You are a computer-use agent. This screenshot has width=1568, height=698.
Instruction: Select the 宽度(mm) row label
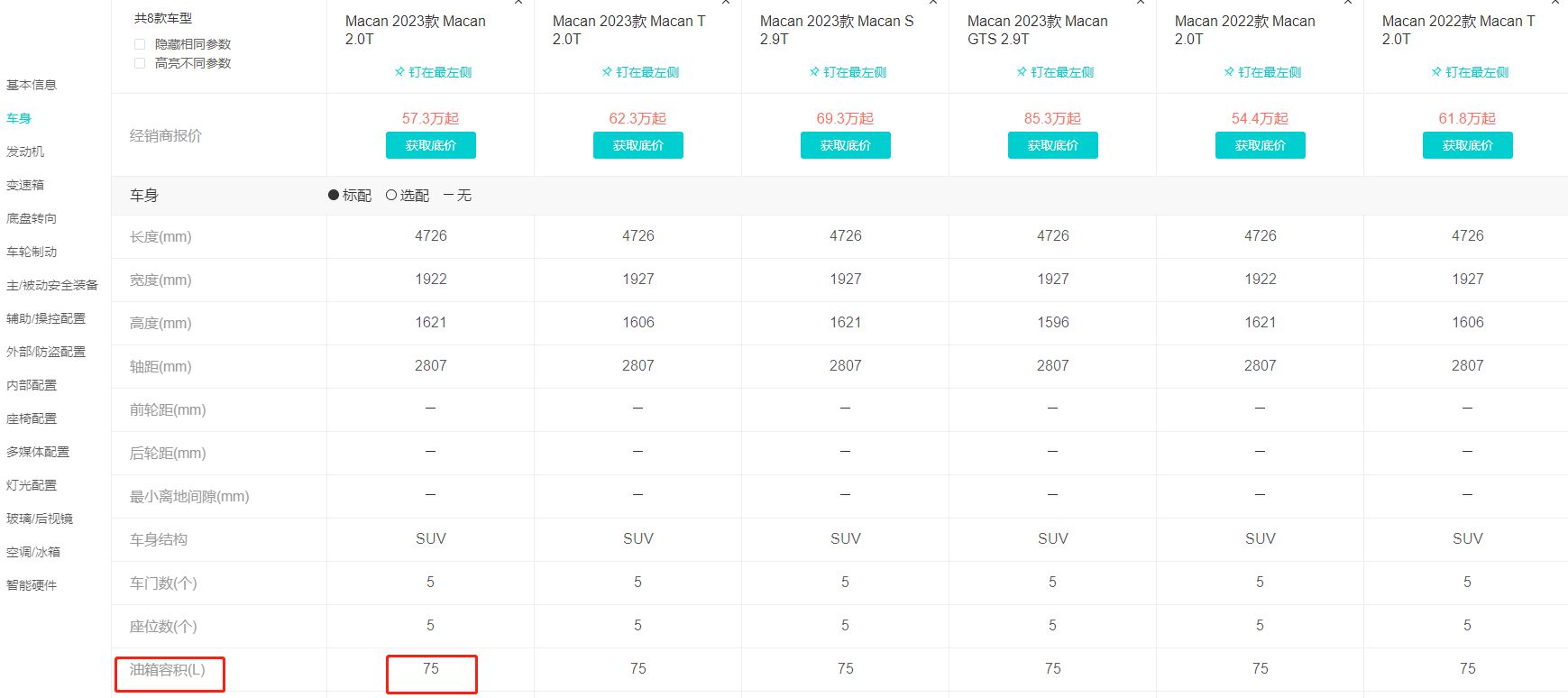pyautogui.click(x=160, y=280)
